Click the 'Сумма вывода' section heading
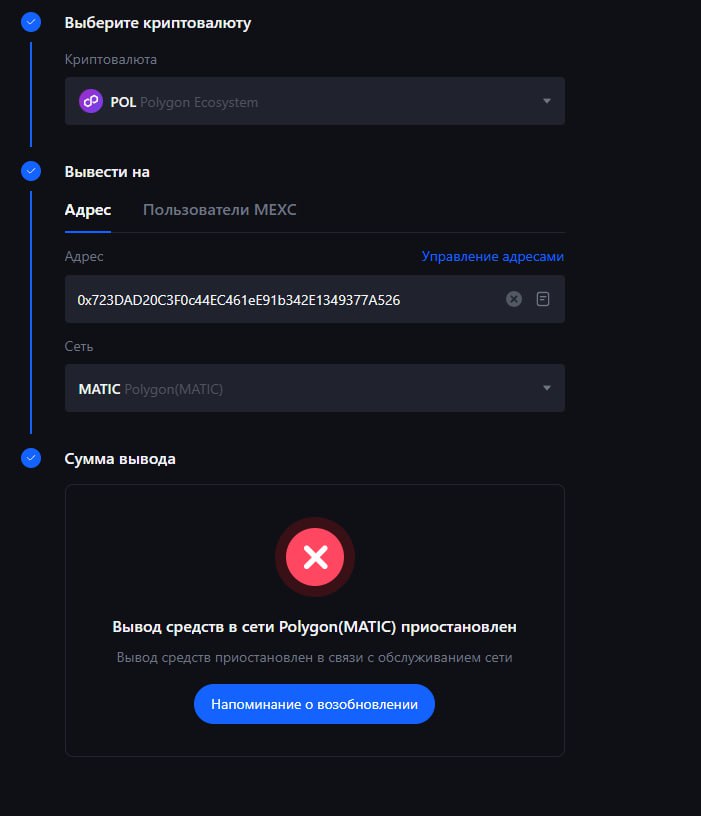701x816 pixels. click(120, 459)
